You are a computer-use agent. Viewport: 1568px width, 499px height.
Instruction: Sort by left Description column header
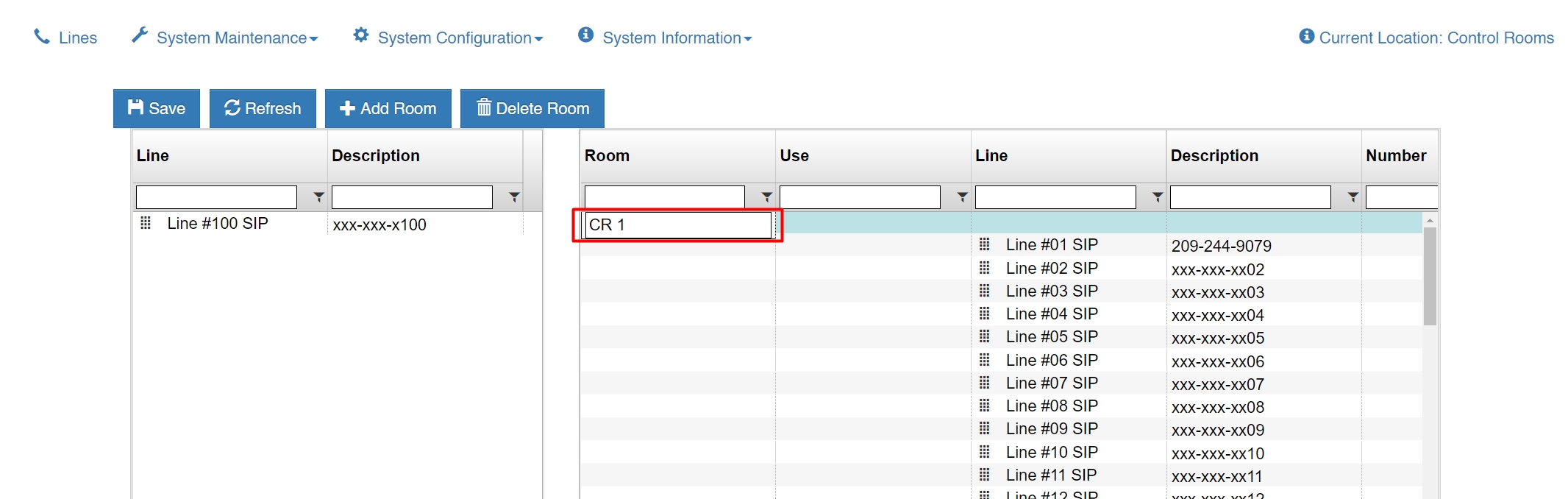pos(425,156)
